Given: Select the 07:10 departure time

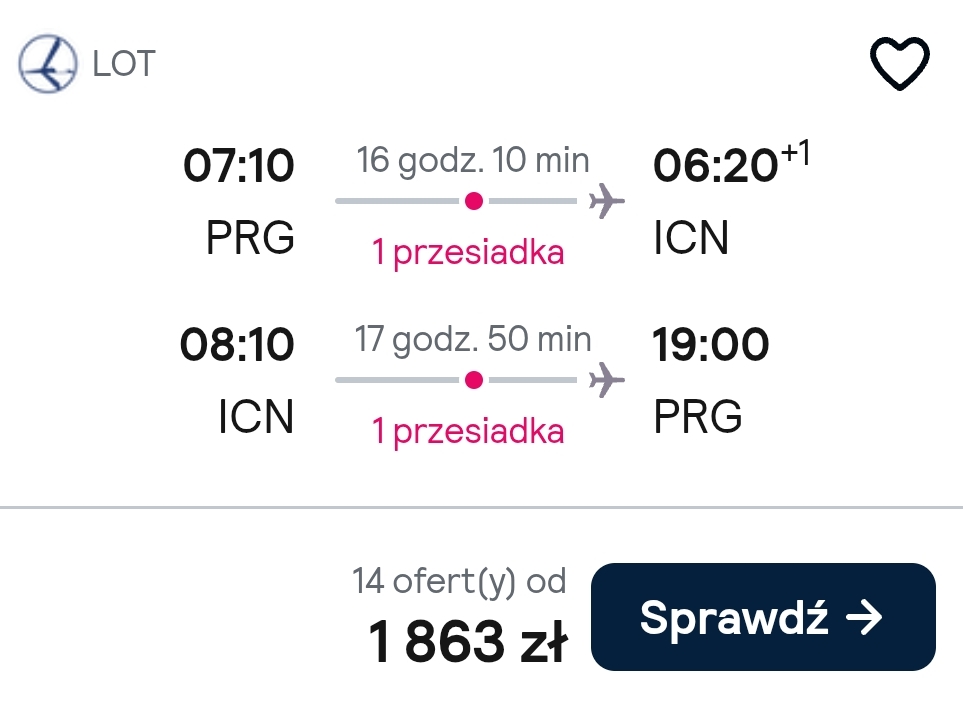Looking at the screenshot, I should [x=239, y=166].
